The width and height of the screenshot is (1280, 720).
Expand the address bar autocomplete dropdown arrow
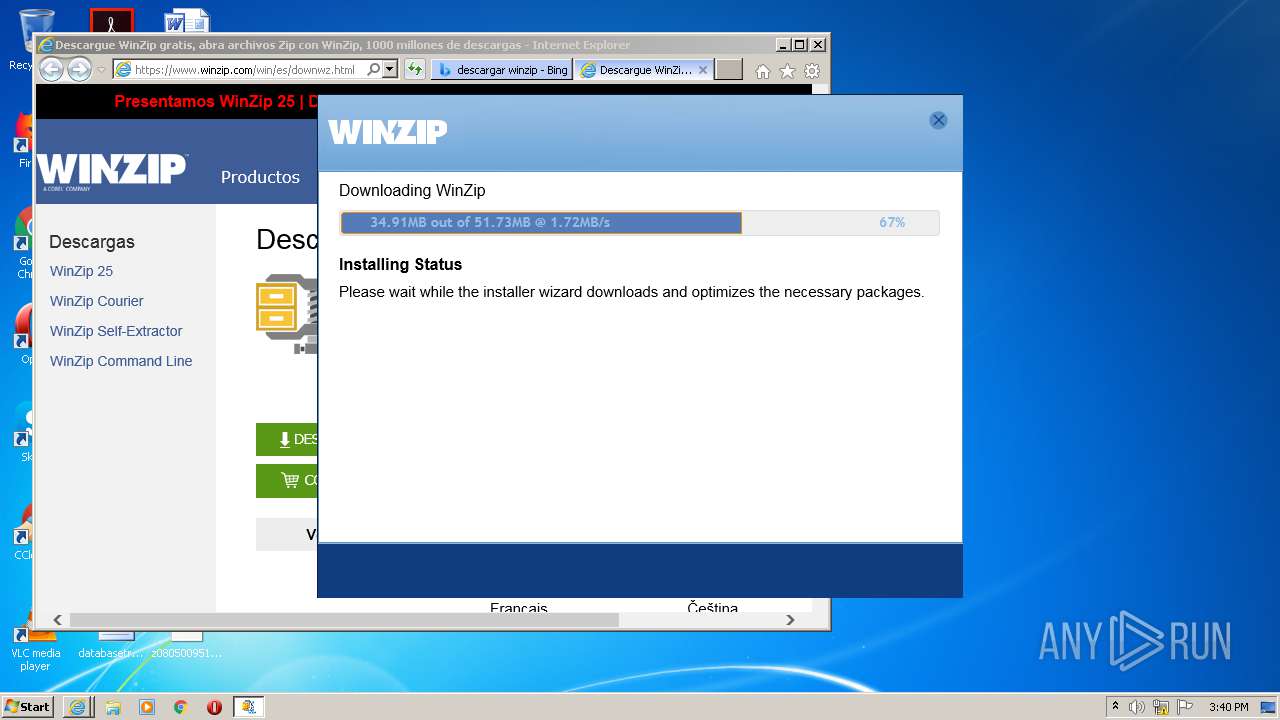(x=390, y=70)
